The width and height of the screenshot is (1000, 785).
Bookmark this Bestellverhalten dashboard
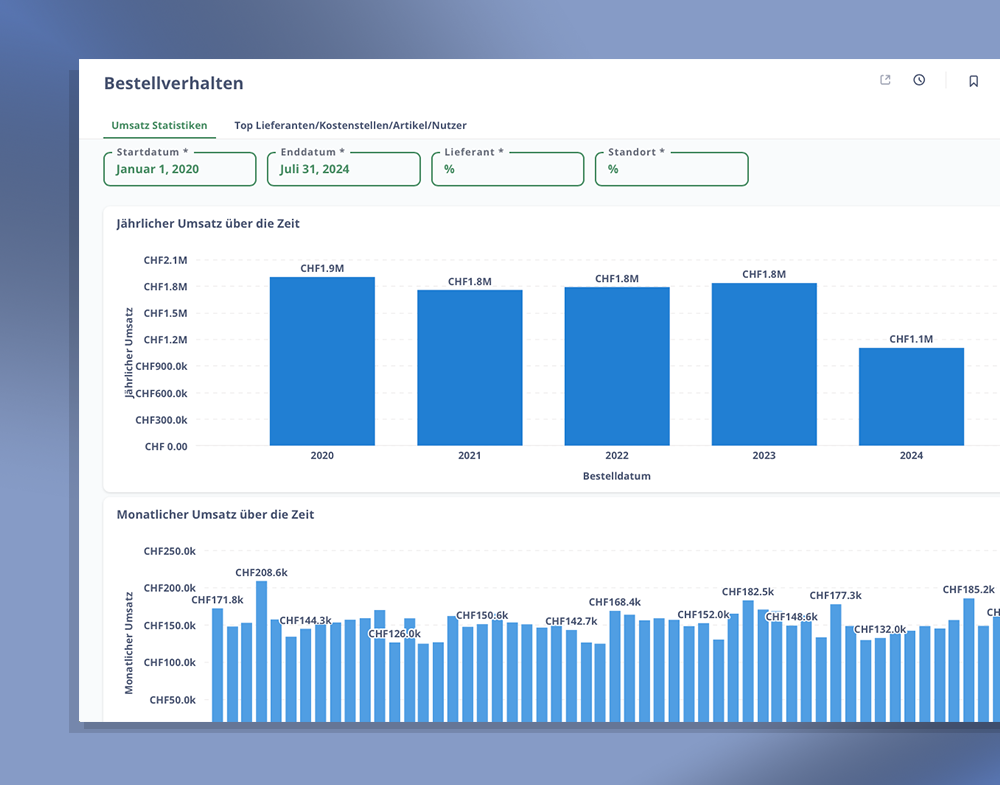[x=973, y=81]
